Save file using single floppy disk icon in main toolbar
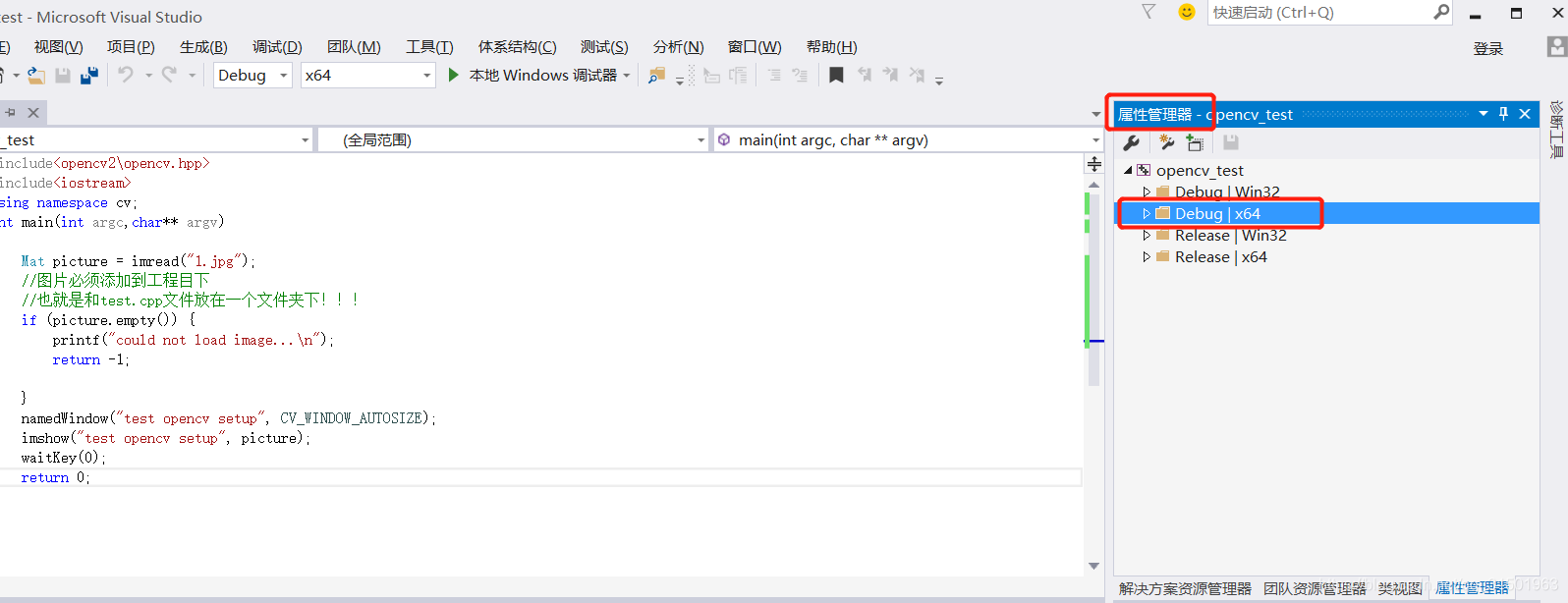The image size is (1568, 603). tap(63, 76)
